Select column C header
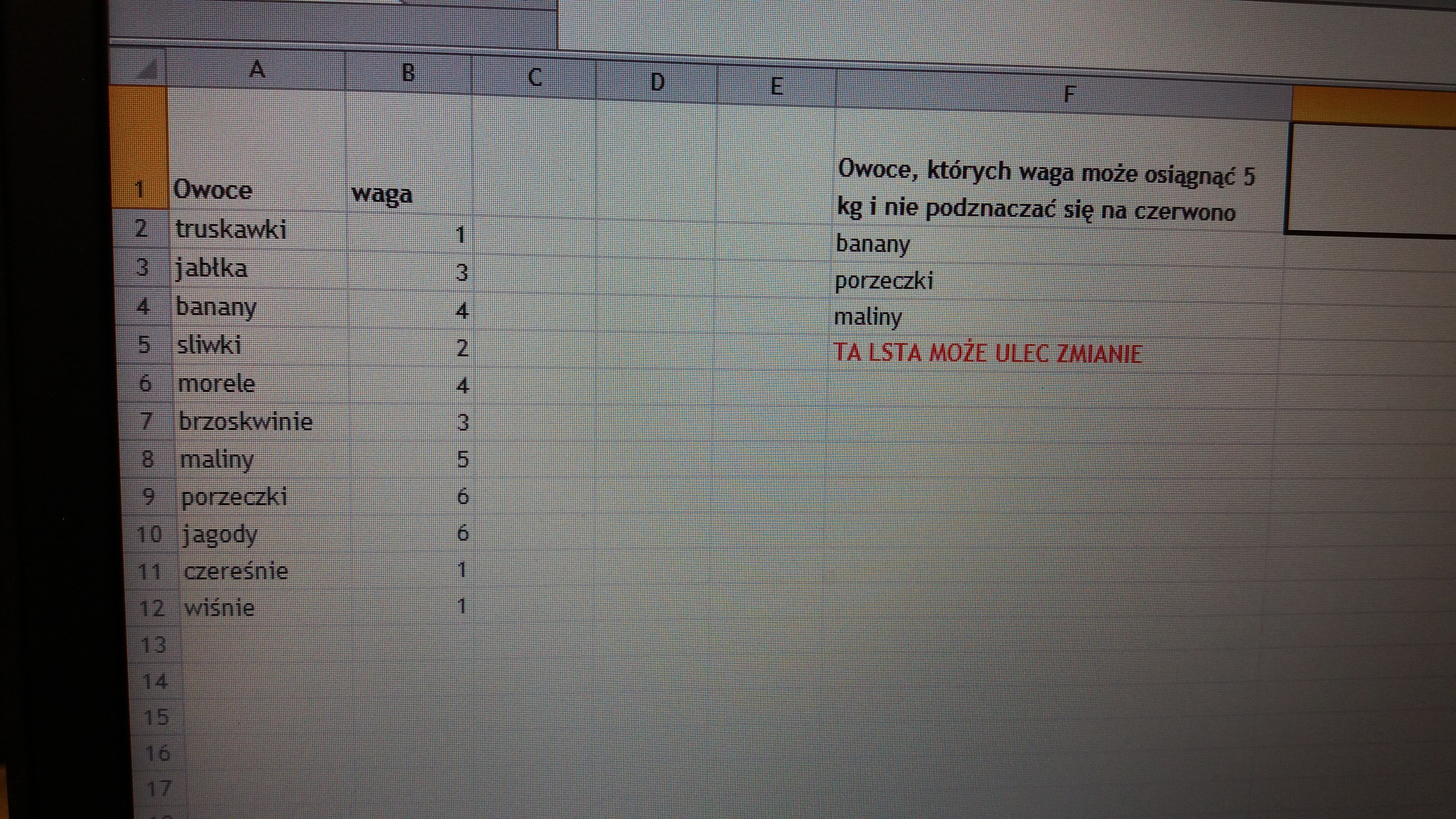1456x819 pixels. pos(534,78)
